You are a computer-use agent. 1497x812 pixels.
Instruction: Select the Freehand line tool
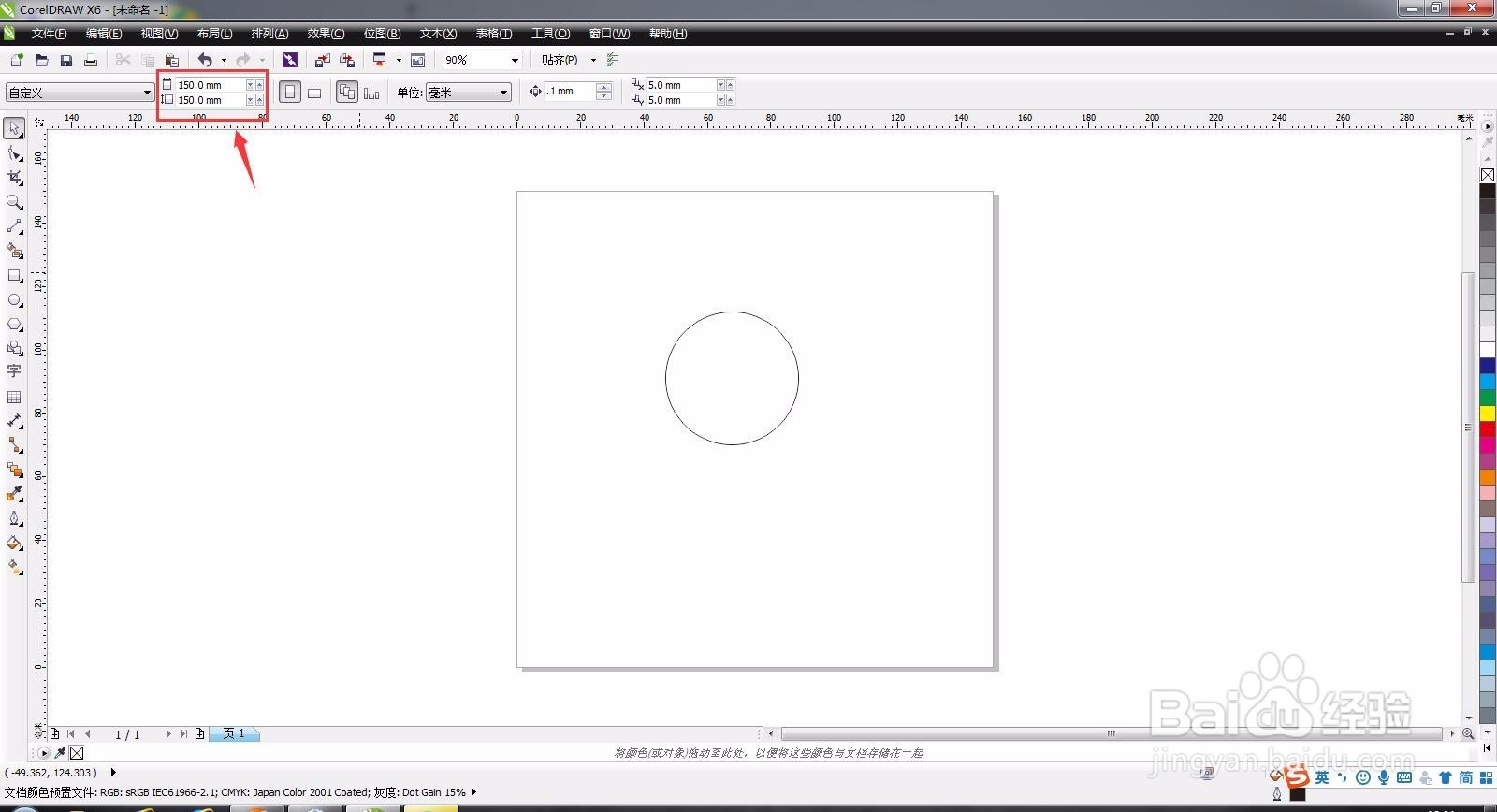coord(15,225)
